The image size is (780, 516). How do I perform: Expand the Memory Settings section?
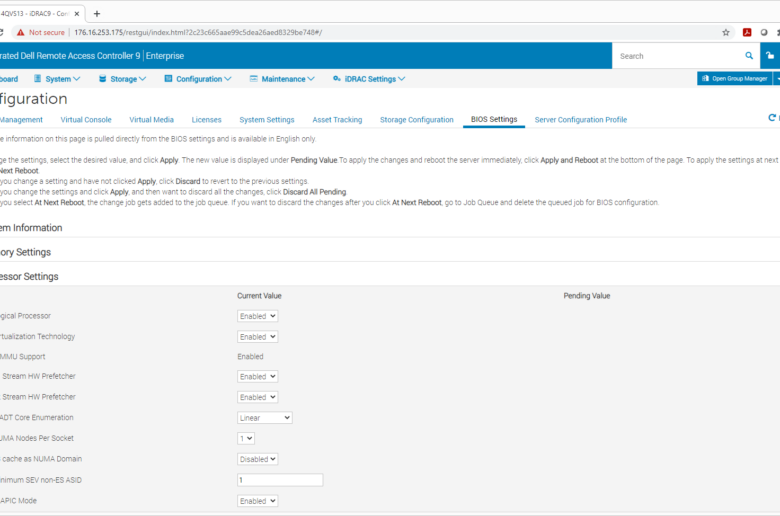click(x=25, y=252)
